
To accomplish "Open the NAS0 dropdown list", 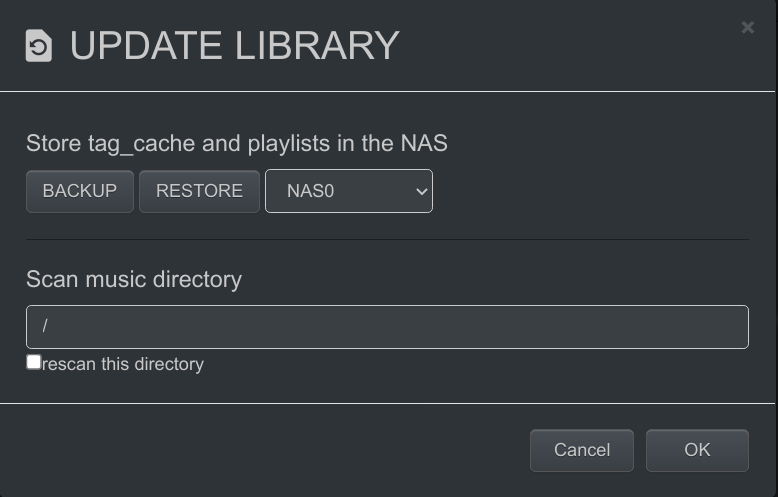I will [x=349, y=191].
